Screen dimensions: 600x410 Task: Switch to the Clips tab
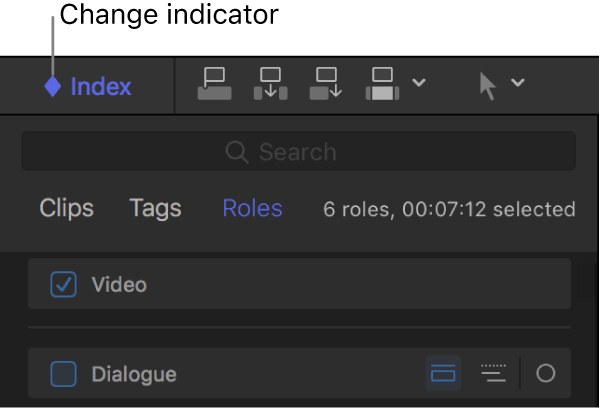tap(67, 208)
